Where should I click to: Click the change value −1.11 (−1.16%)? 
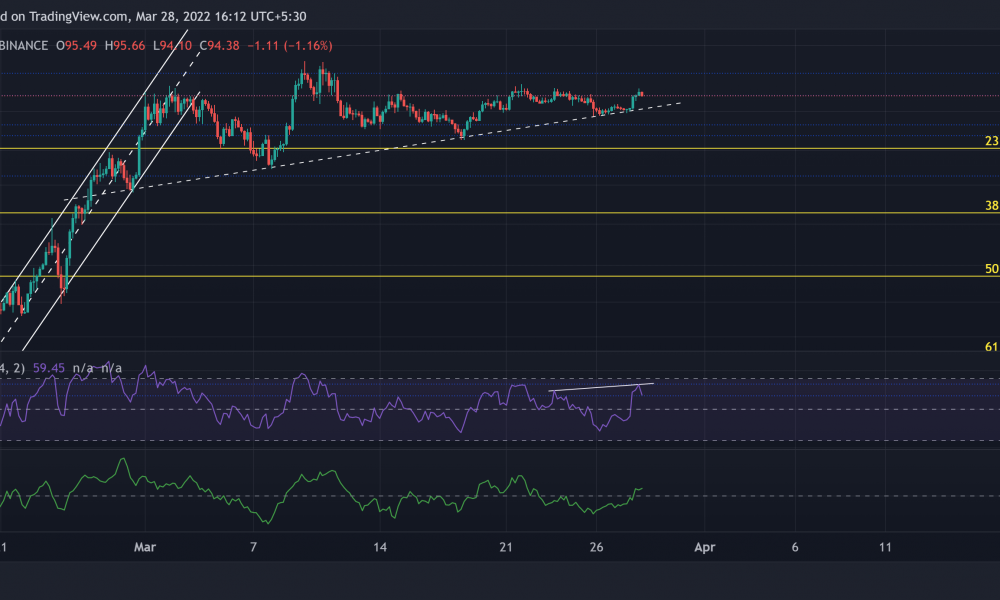pos(290,46)
